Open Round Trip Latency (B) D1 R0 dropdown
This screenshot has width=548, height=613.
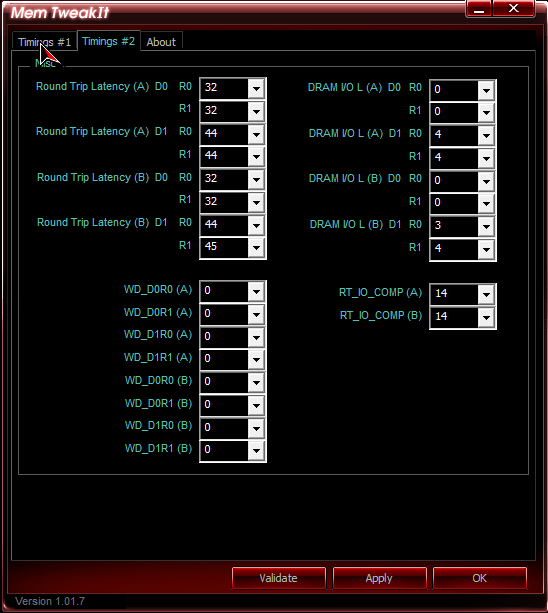click(256, 225)
